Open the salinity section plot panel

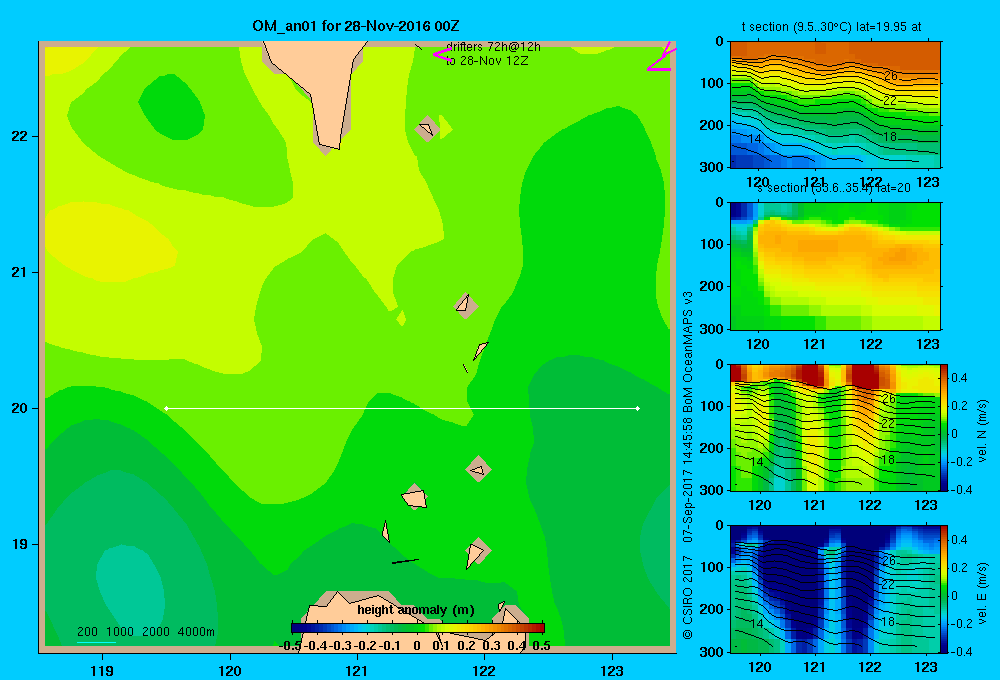tap(835, 266)
